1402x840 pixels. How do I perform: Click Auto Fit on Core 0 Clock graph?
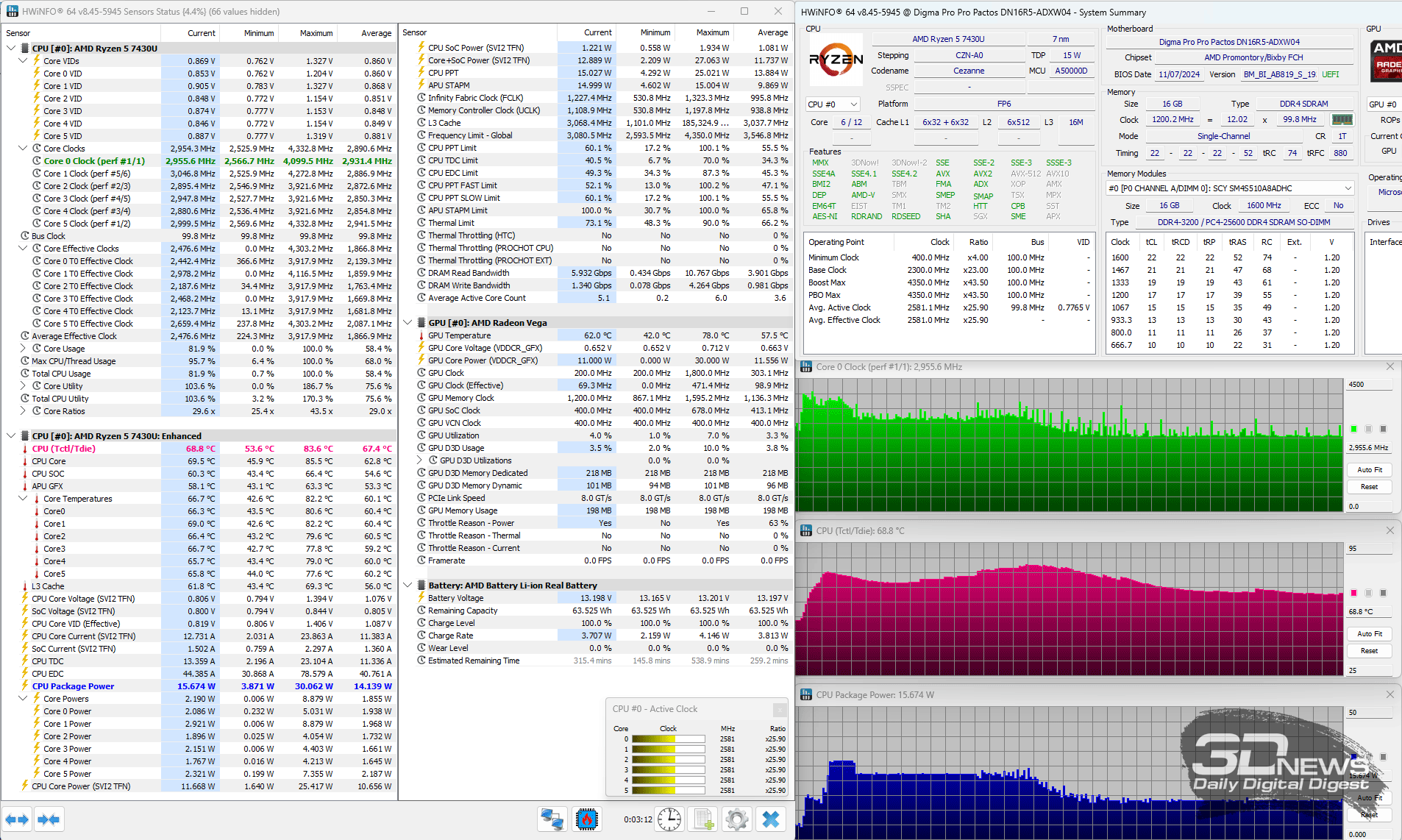coord(1369,469)
